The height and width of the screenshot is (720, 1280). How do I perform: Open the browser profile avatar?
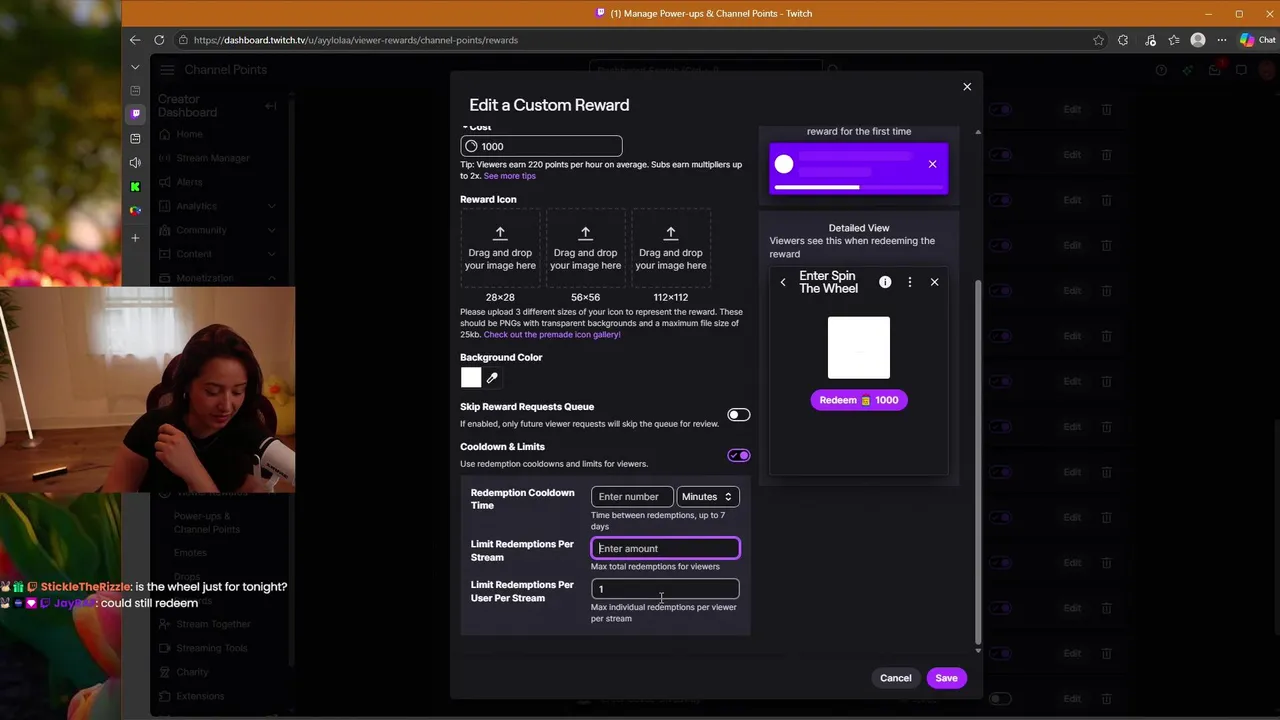pos(1198,40)
